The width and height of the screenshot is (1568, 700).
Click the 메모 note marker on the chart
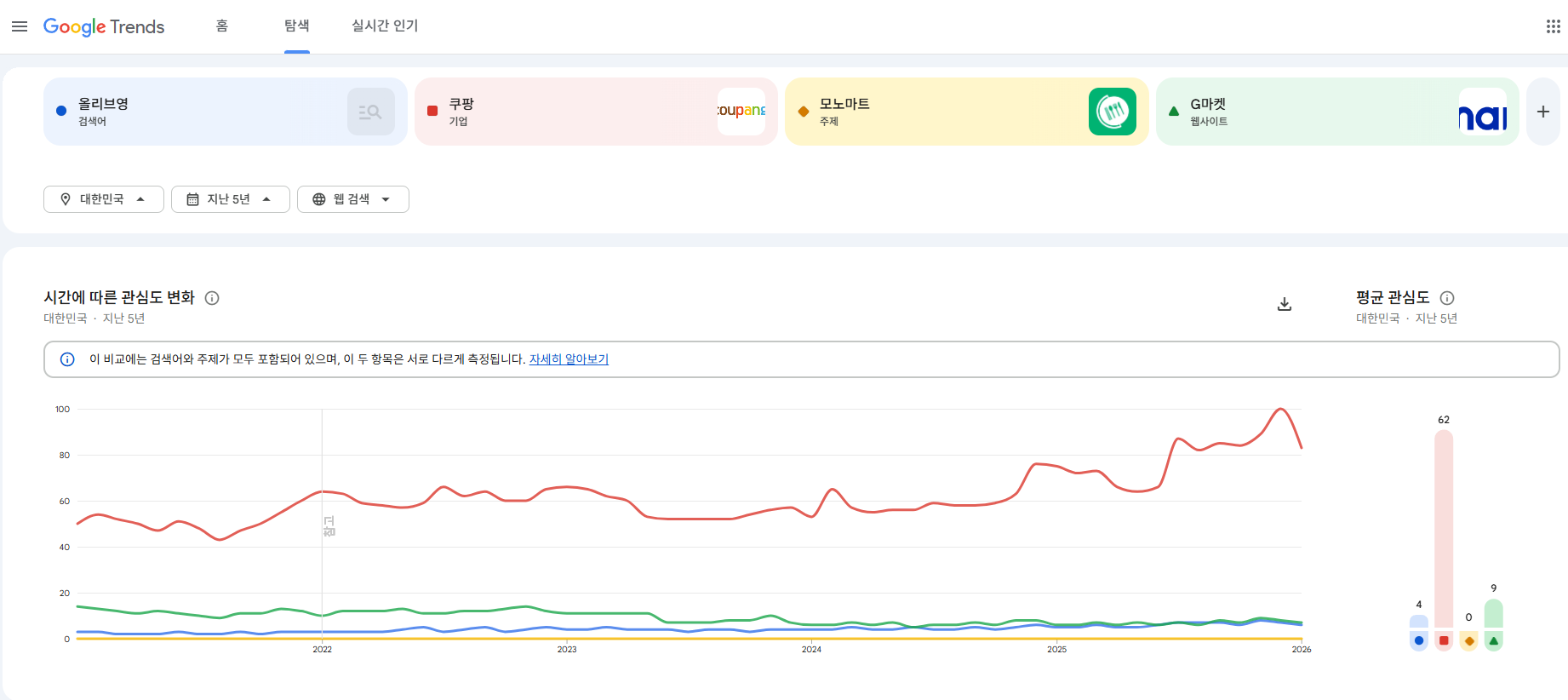coord(329,526)
